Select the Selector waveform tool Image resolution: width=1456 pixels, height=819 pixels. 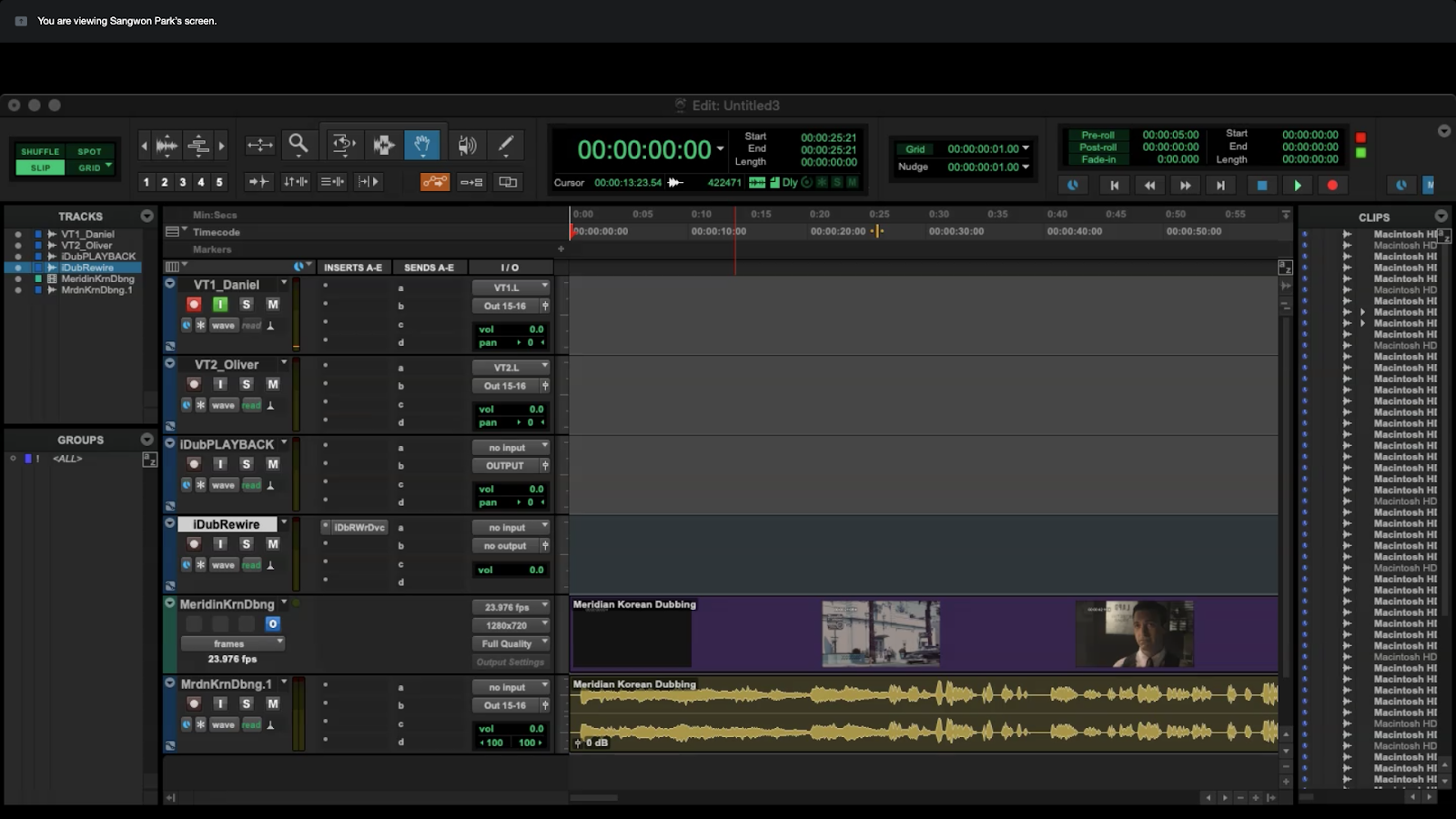pyautogui.click(x=383, y=145)
